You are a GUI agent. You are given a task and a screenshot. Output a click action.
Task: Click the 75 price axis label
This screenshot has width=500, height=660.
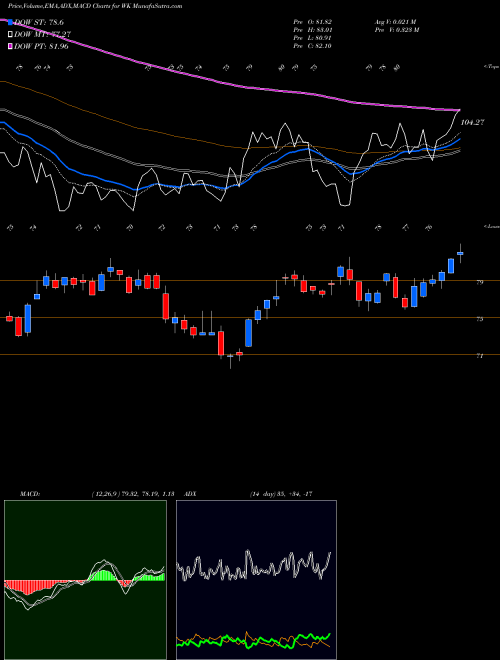479,319
